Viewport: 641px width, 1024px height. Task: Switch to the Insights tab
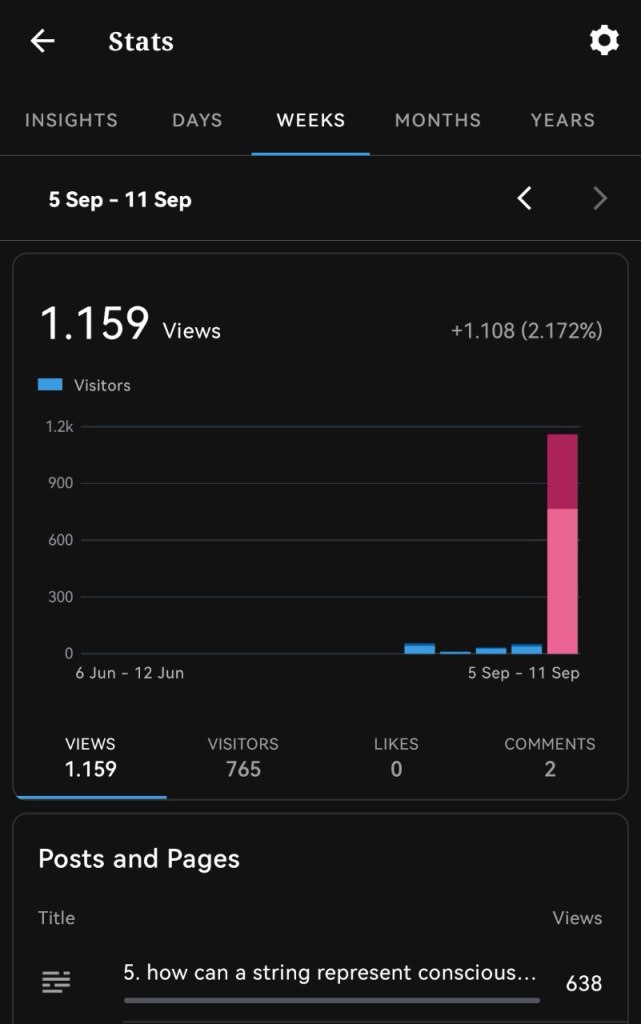(71, 120)
